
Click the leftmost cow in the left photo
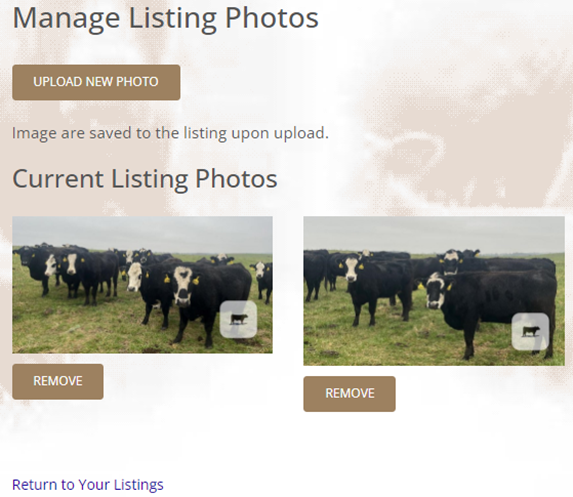click(x=33, y=267)
